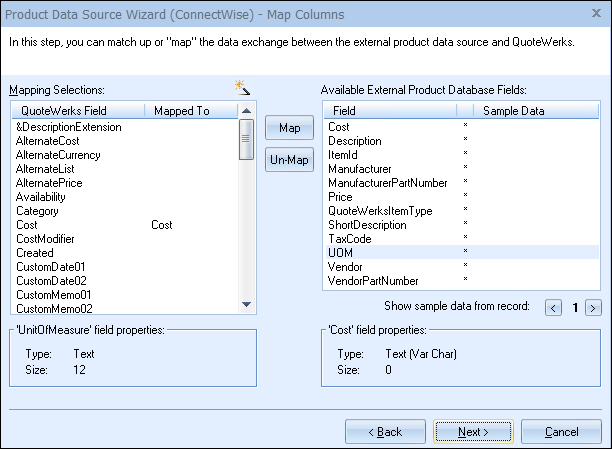Cancel the Product Data Source Wizard
This screenshot has width=612, height=449.
pyautogui.click(x=560, y=432)
